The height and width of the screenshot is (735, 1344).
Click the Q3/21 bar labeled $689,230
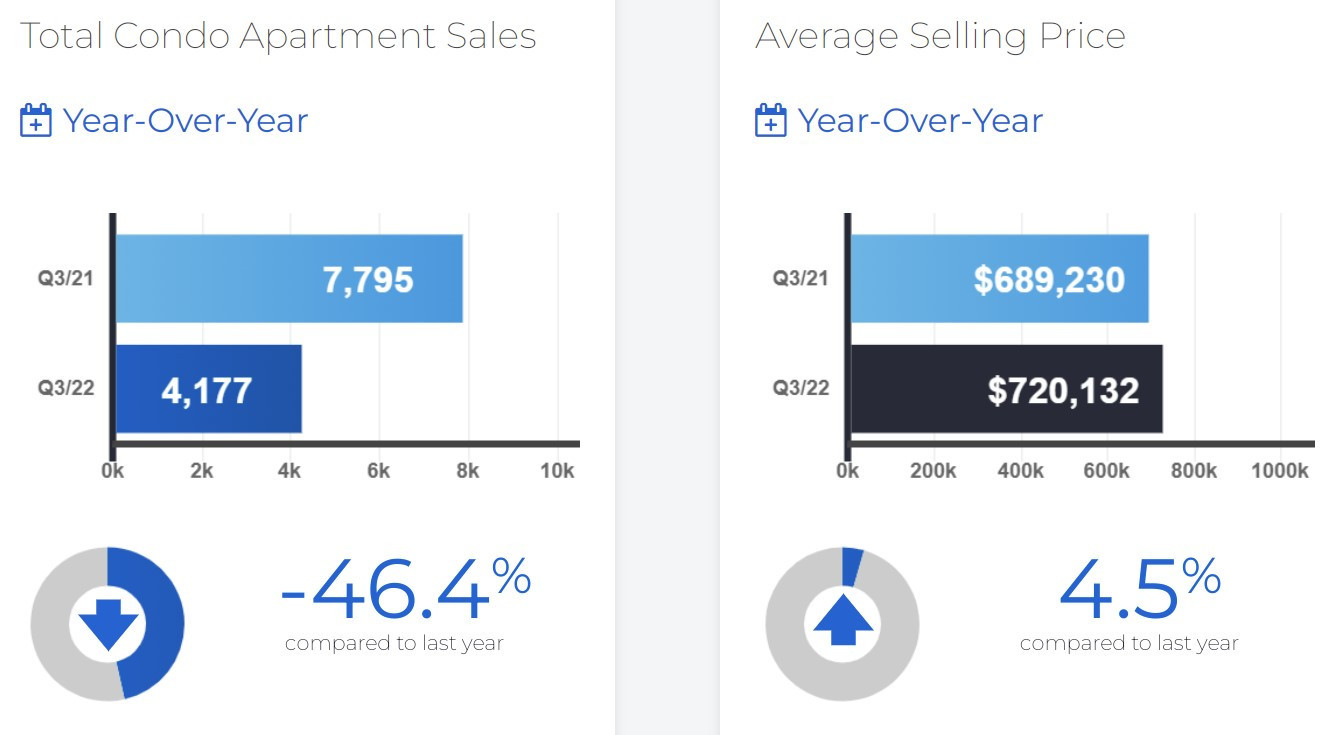click(x=999, y=279)
